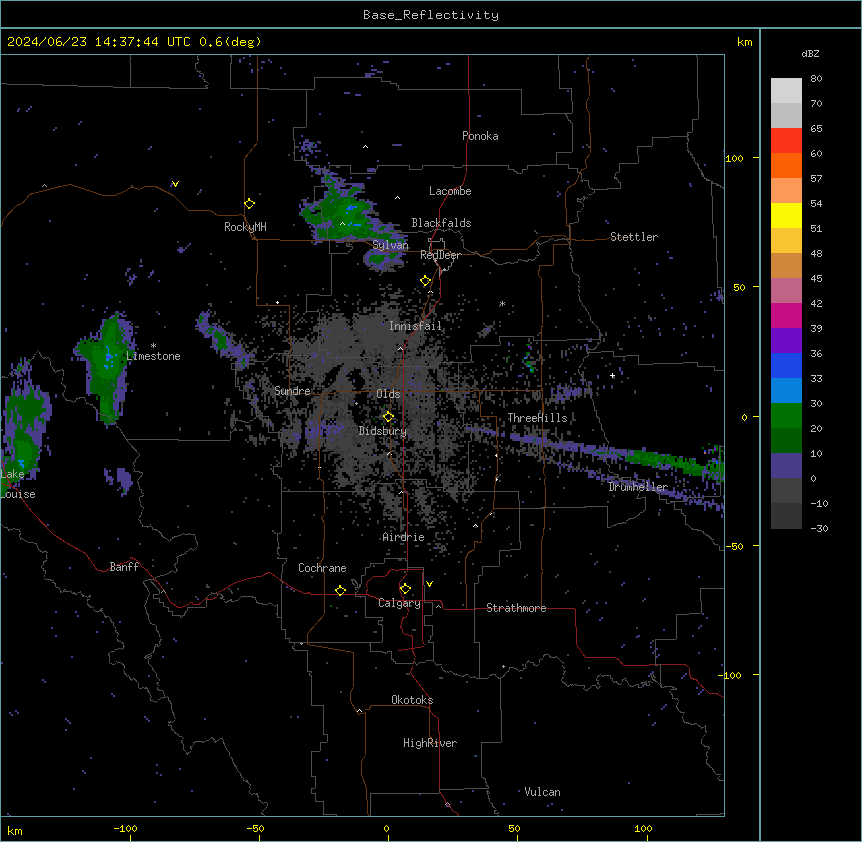Click the RockyMH label
This screenshot has height=842, width=862.
pyautogui.click(x=245, y=227)
